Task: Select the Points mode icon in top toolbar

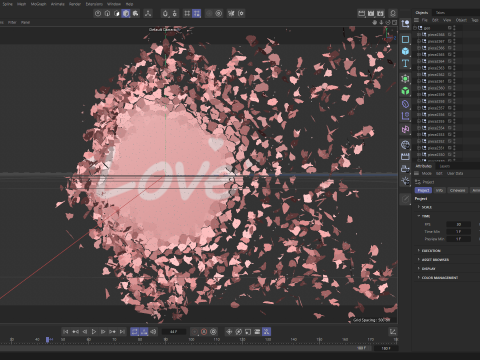Action: click(x=98, y=13)
